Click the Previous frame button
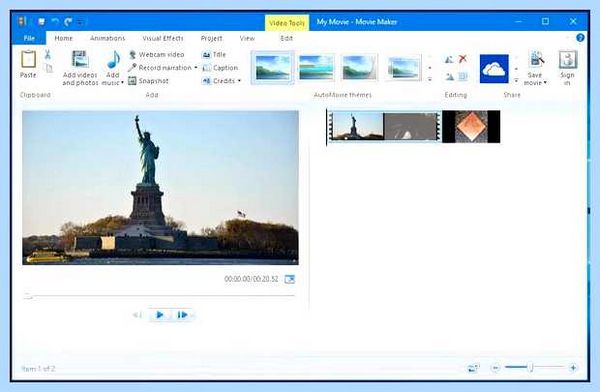Screen dimensions: 600x392 tap(137, 315)
